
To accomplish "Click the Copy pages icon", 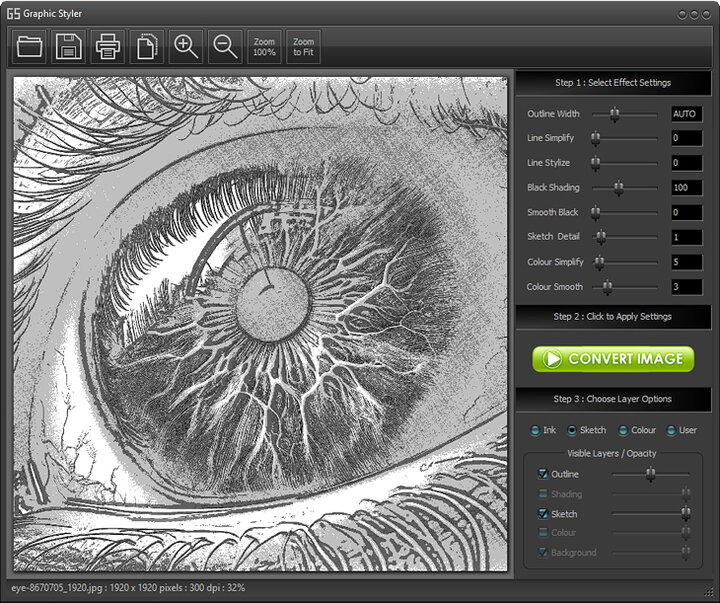I will pos(147,46).
